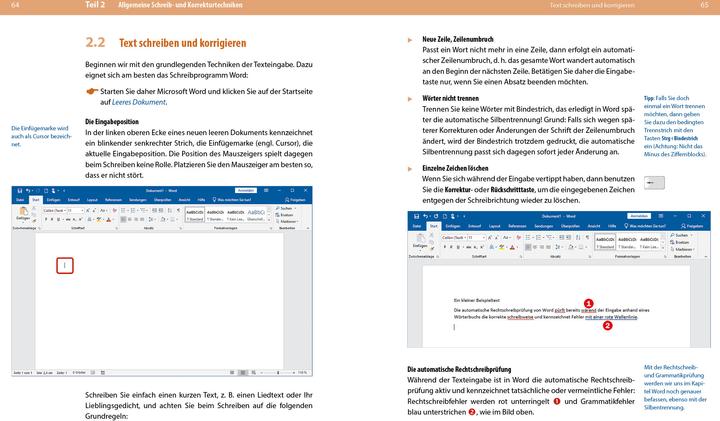Click the Save icon in the left Word window

tap(16, 191)
